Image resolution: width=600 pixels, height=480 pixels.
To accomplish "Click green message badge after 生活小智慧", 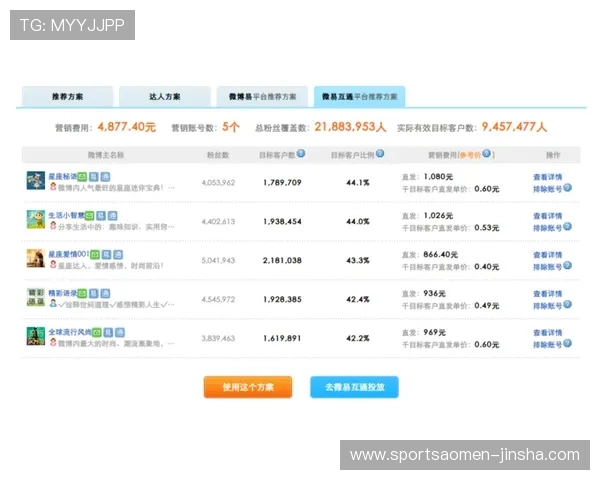I will pos(89,216).
